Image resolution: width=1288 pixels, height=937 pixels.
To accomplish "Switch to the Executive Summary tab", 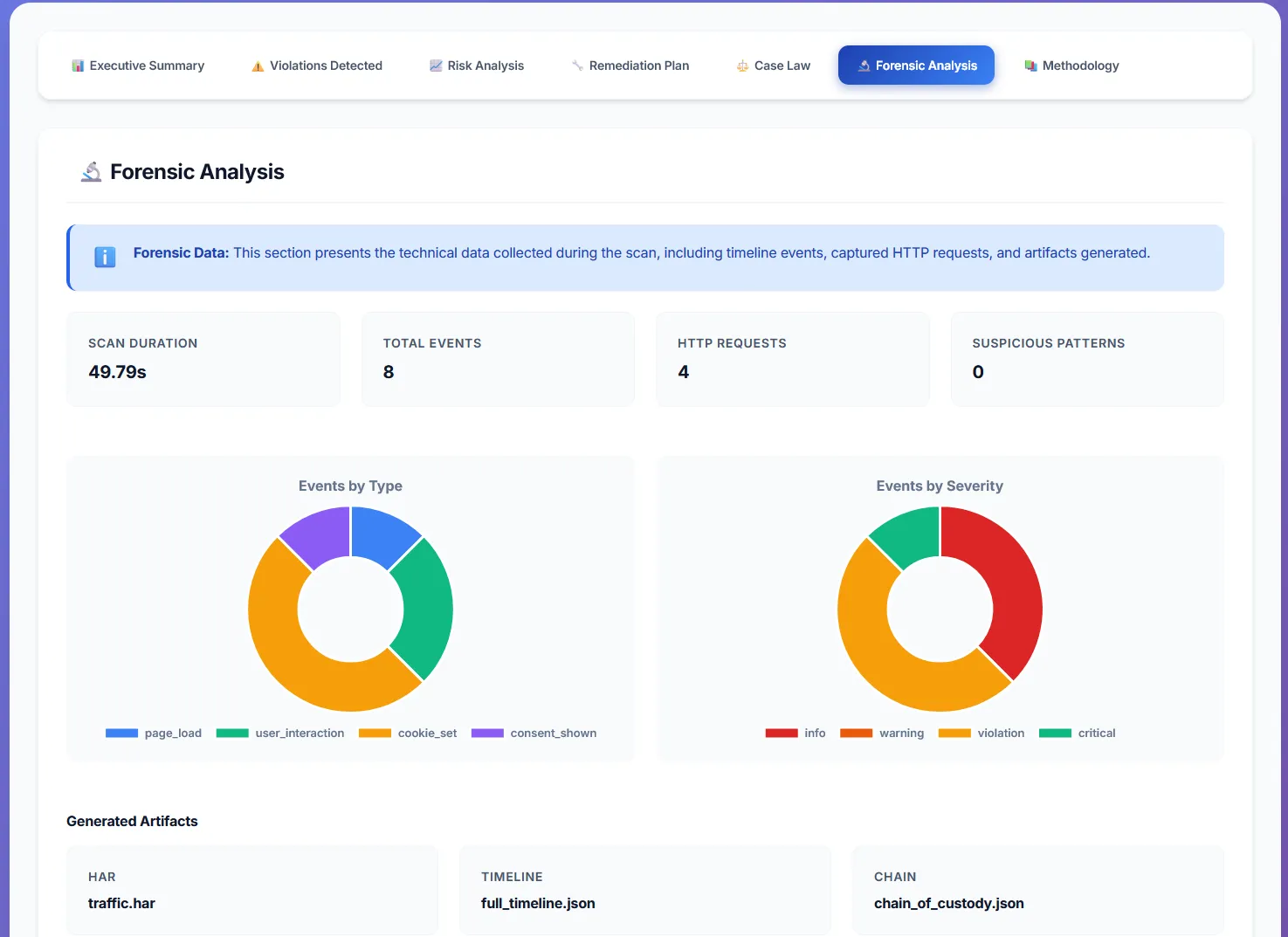I will [x=137, y=65].
